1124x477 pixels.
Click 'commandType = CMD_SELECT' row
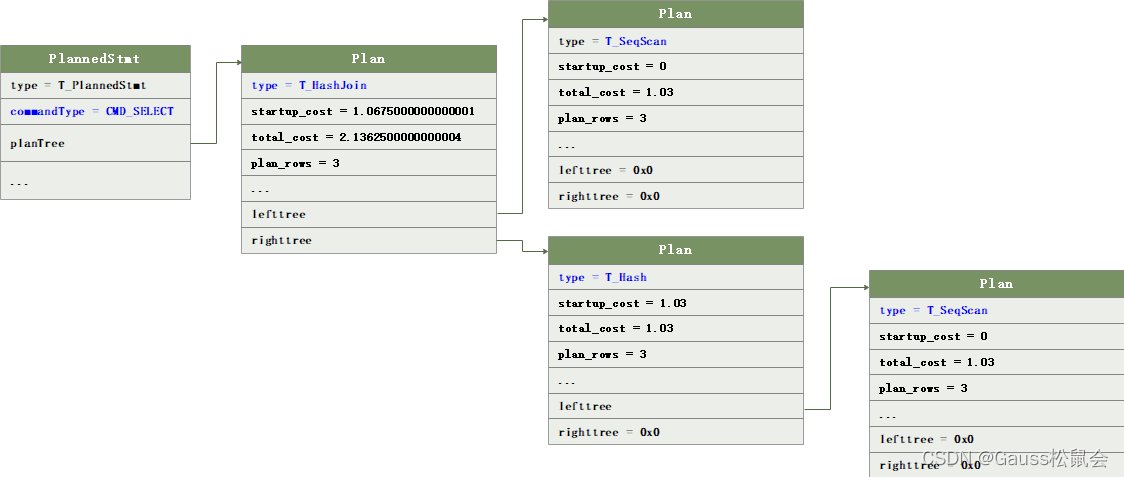pyautogui.click(x=95, y=111)
